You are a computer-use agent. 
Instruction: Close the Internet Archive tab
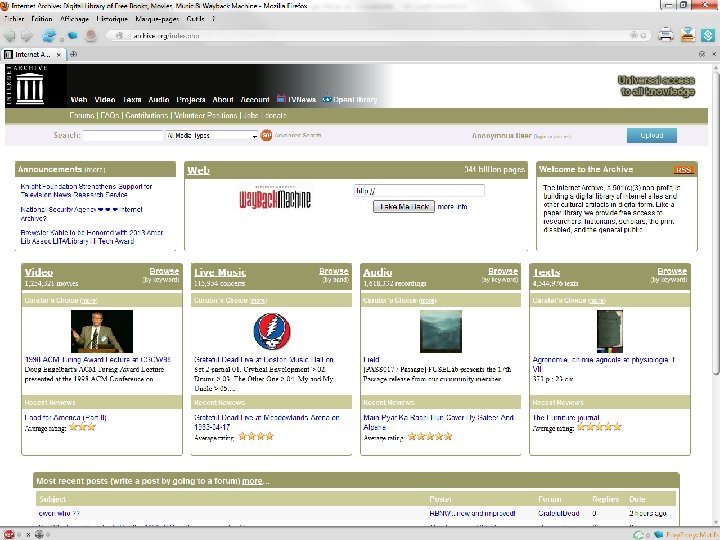58,55
